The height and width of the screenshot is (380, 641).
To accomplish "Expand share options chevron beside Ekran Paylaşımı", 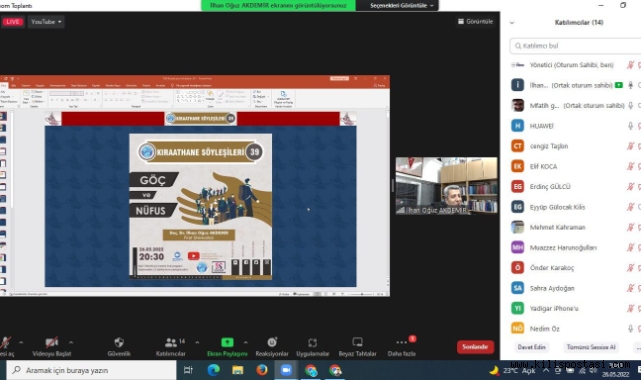I will 245,342.
